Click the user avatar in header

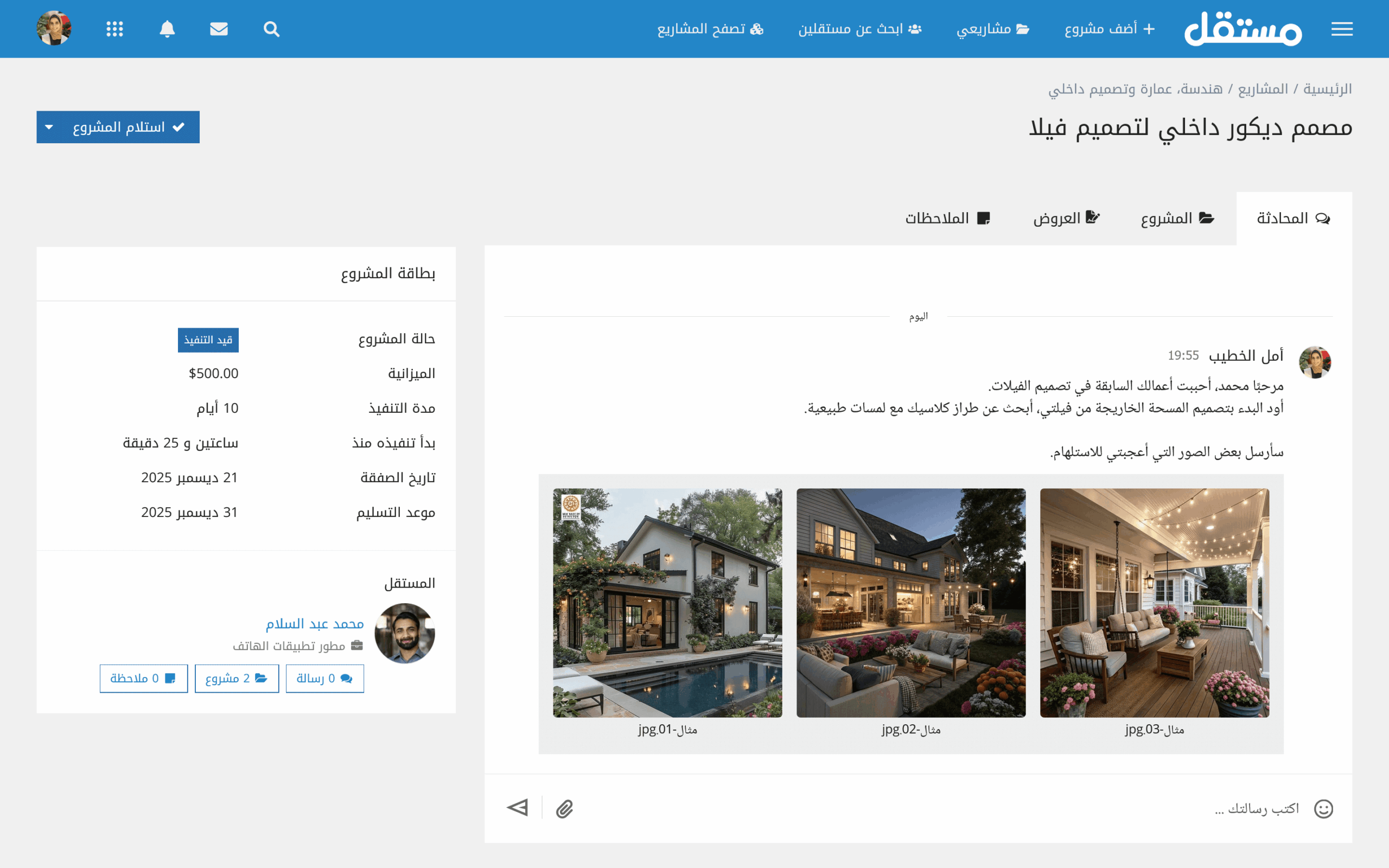click(54, 28)
